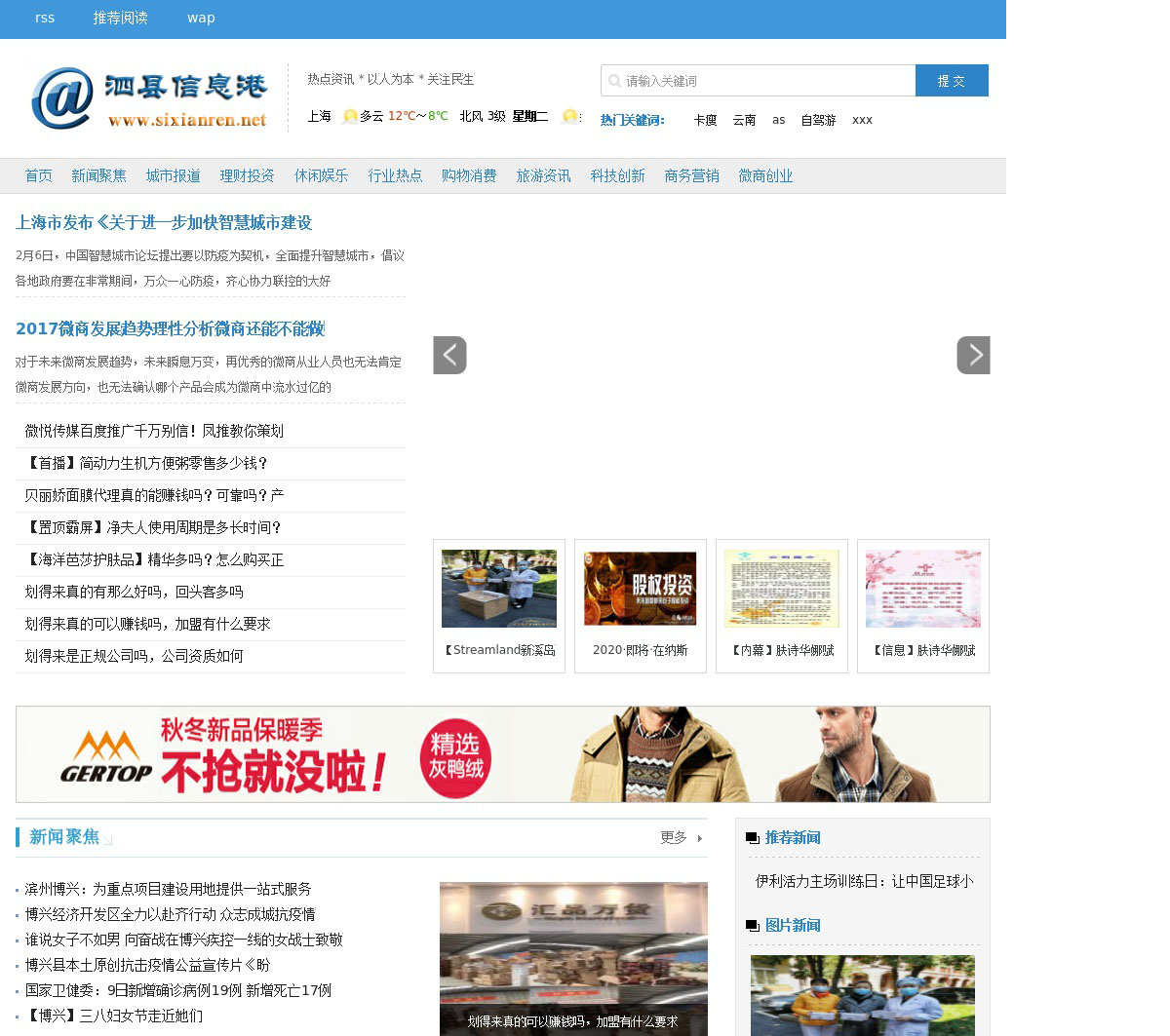Click caption 2020·即将·在纳斯

(x=641, y=650)
